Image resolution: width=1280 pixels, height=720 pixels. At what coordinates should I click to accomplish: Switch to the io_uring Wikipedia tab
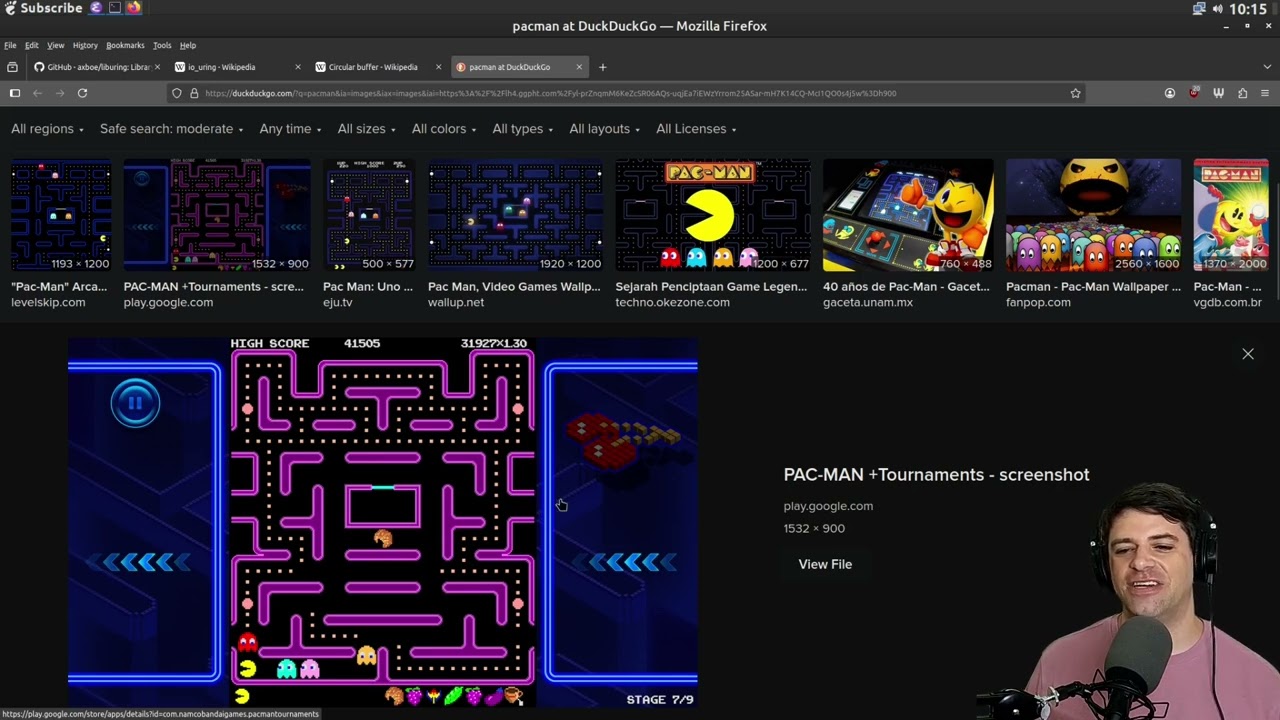[235, 67]
